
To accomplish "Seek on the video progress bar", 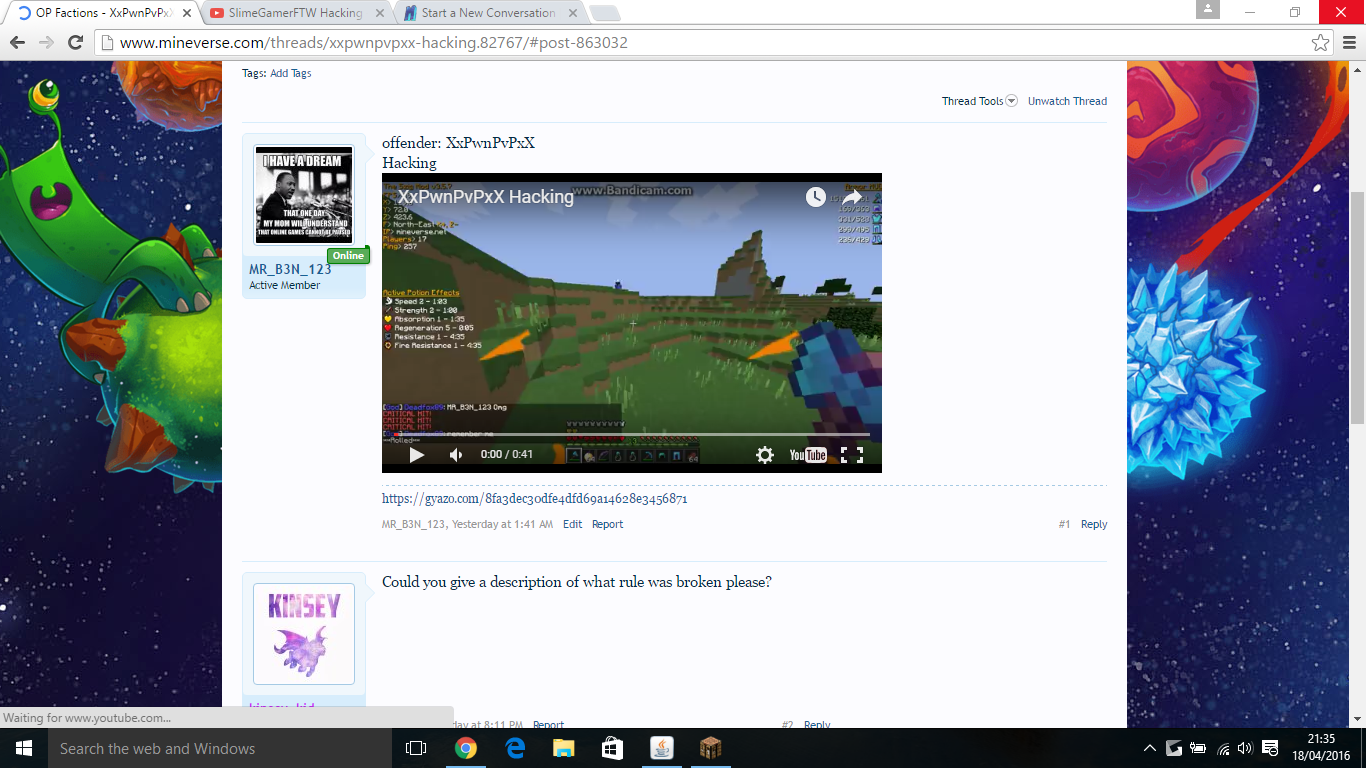I will coord(632,434).
